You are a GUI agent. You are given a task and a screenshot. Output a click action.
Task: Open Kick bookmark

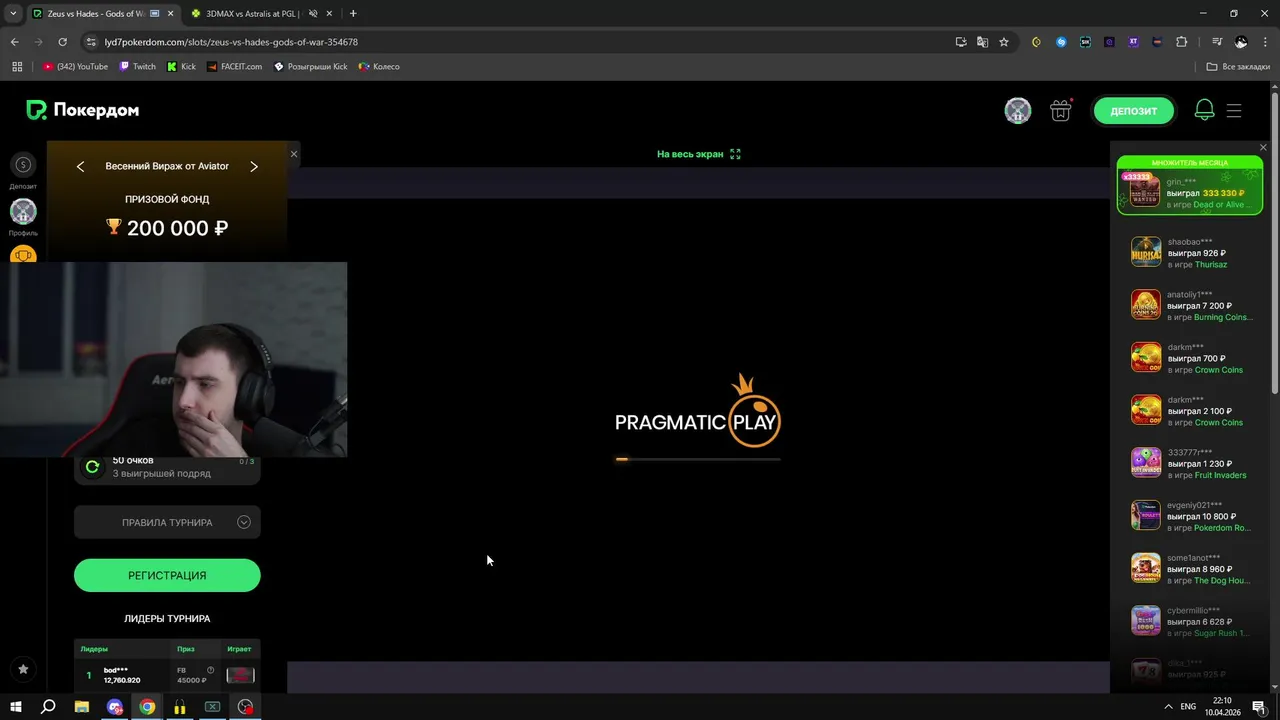181,67
